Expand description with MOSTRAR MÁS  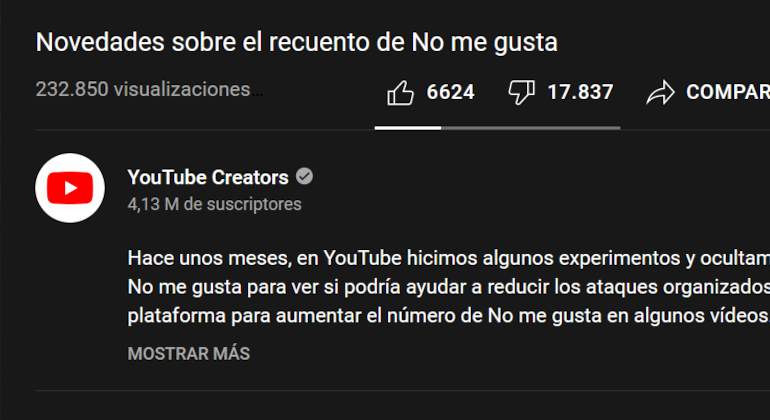[189, 354]
